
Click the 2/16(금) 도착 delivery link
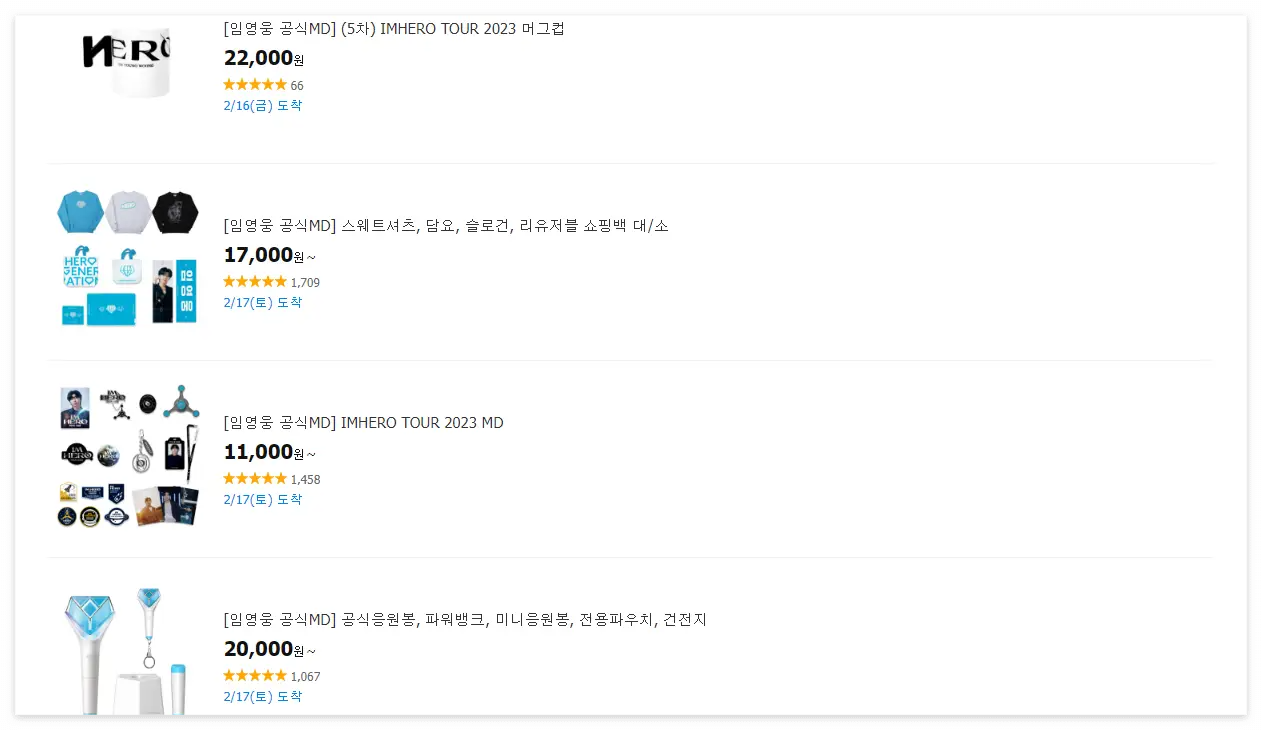pos(263,105)
